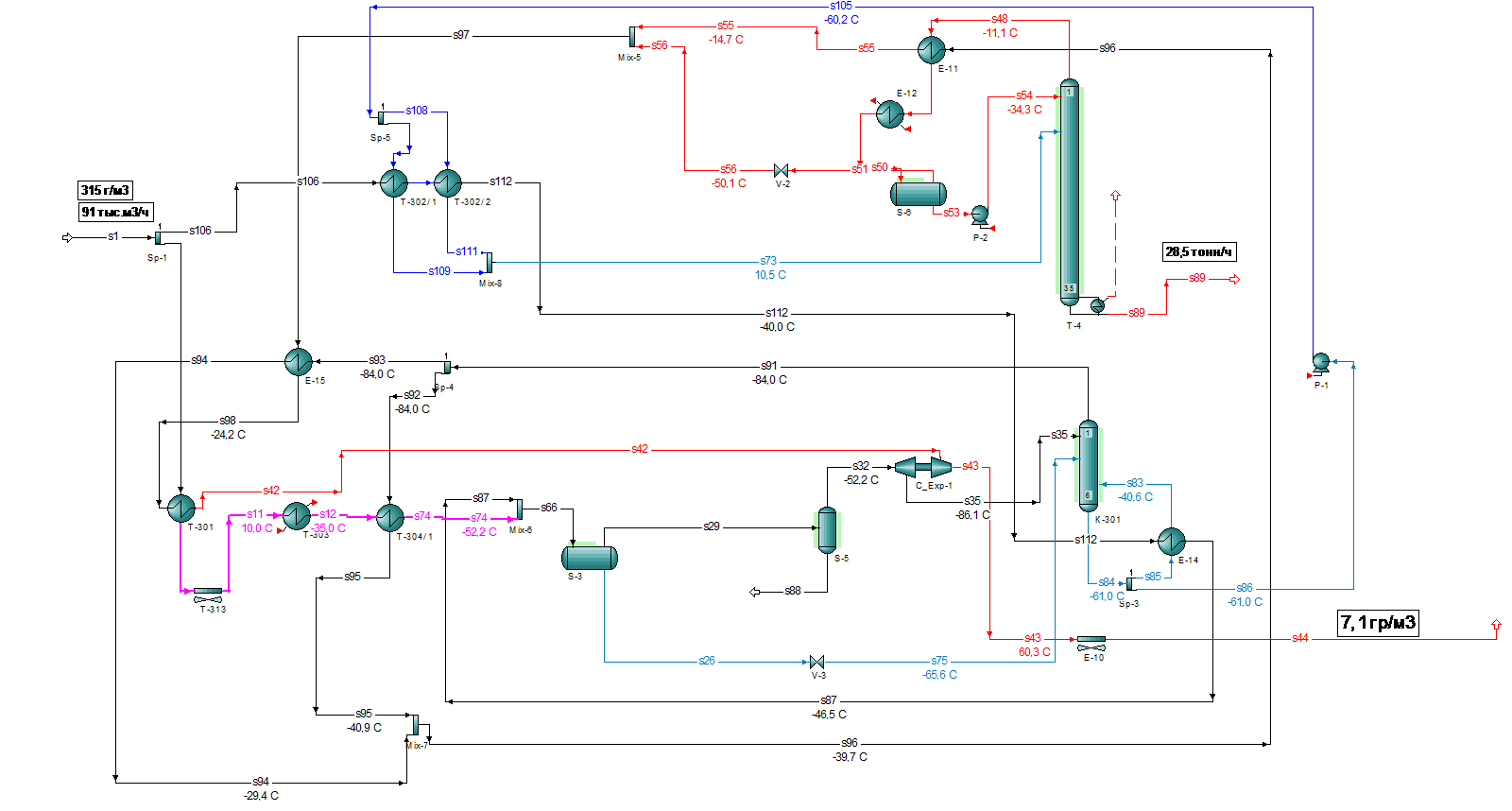This screenshot has height=811, width=1512.
Task: Select the "7,1 гр/м3" annotation box
Action: (1378, 623)
